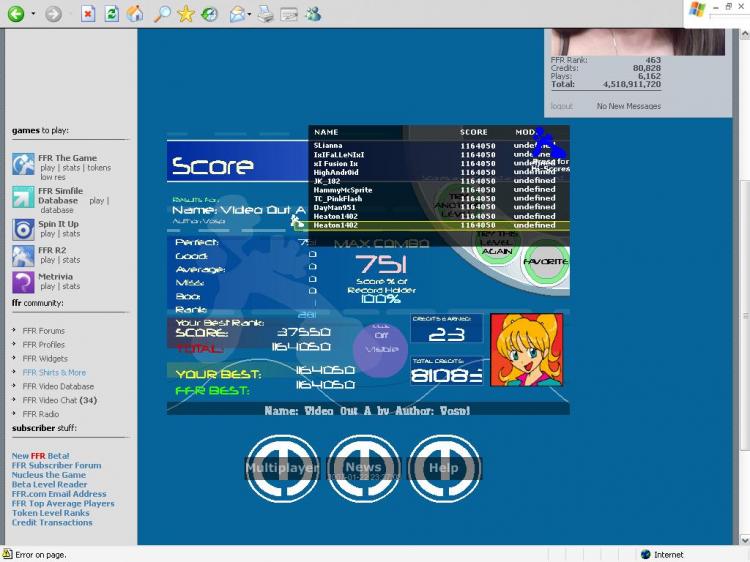Click the Error on page status icon
The width and height of the screenshot is (750, 562).
(7, 554)
